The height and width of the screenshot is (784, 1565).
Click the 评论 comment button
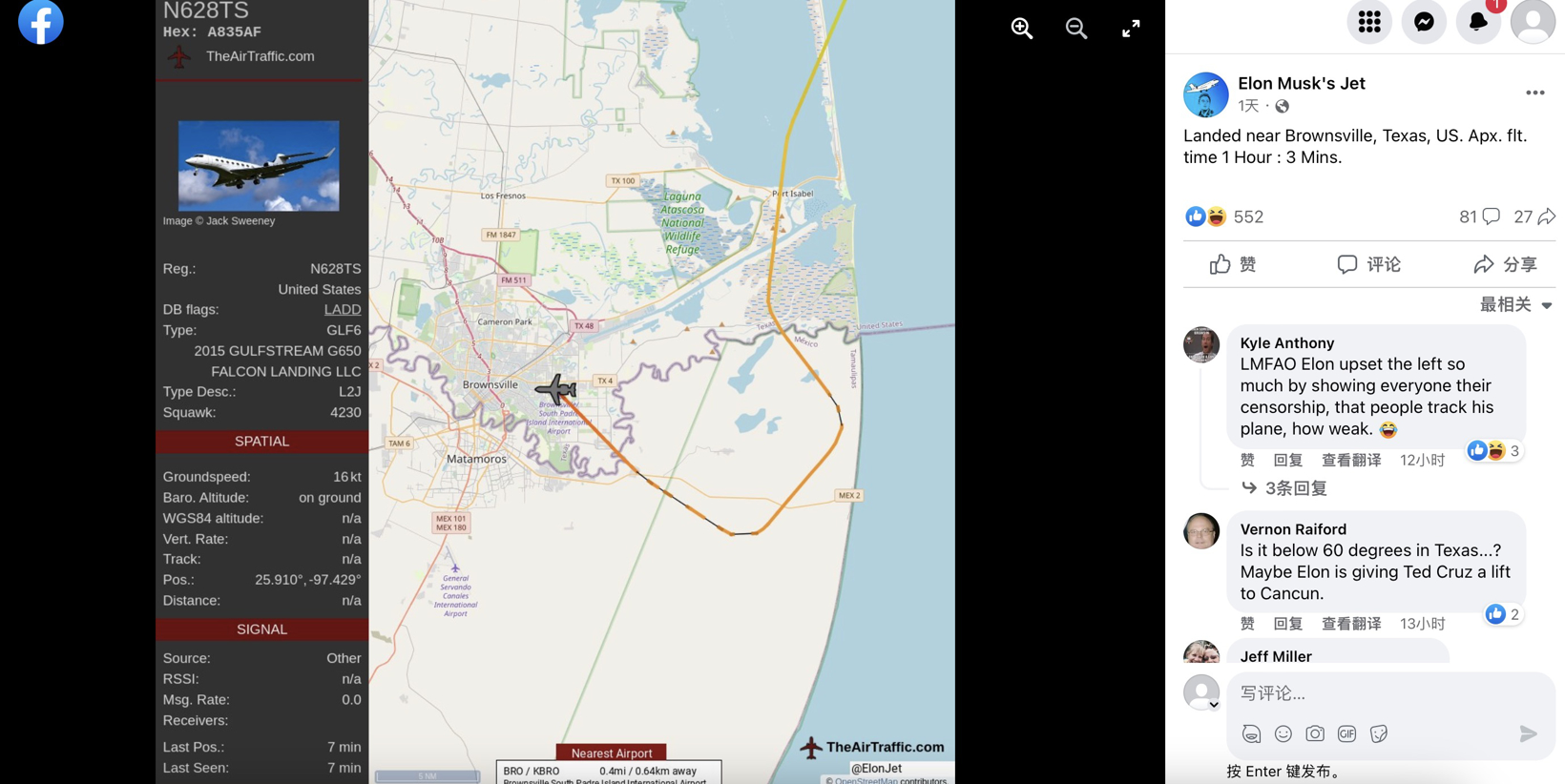coord(1369,264)
